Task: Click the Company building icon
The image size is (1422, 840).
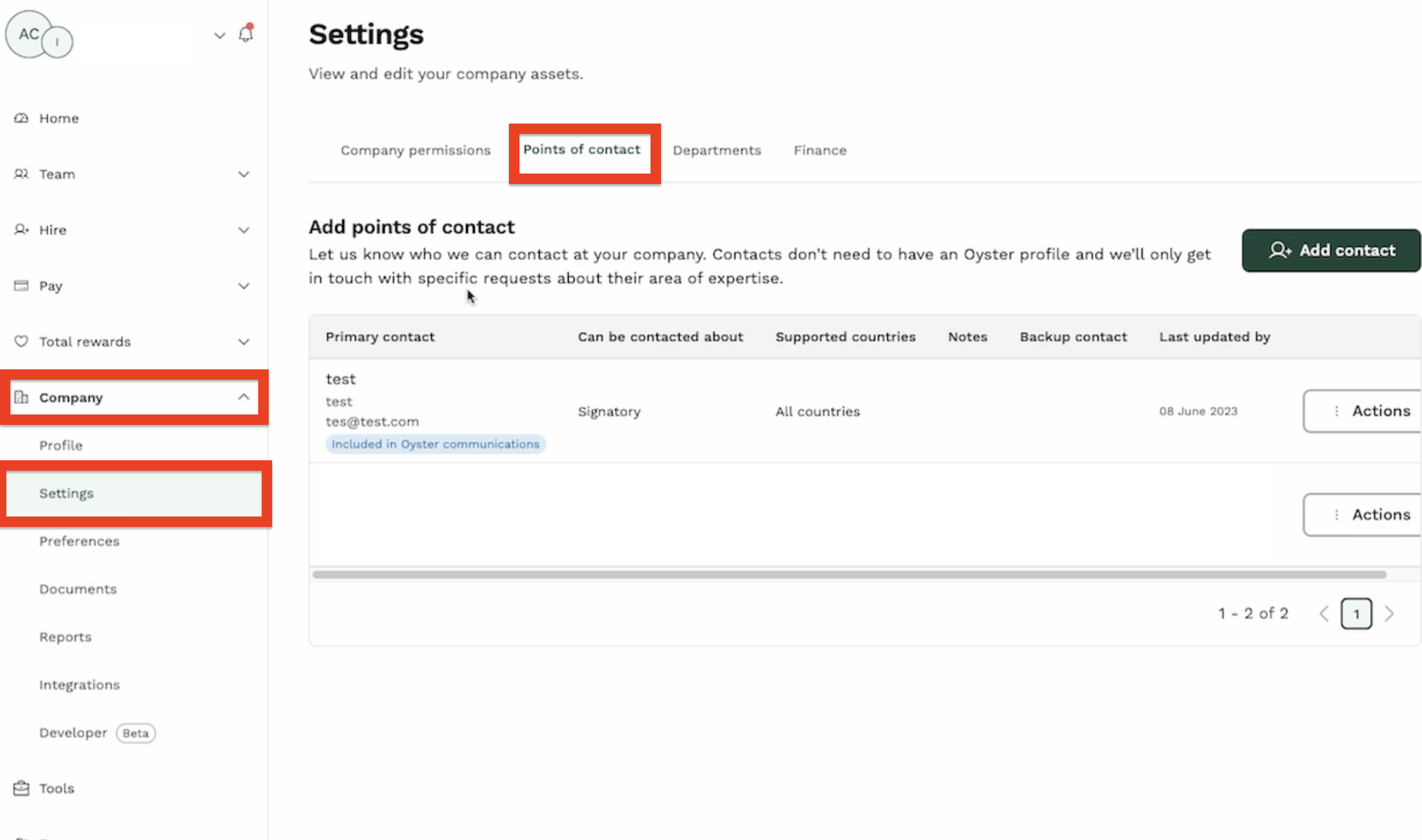Action: 22,397
